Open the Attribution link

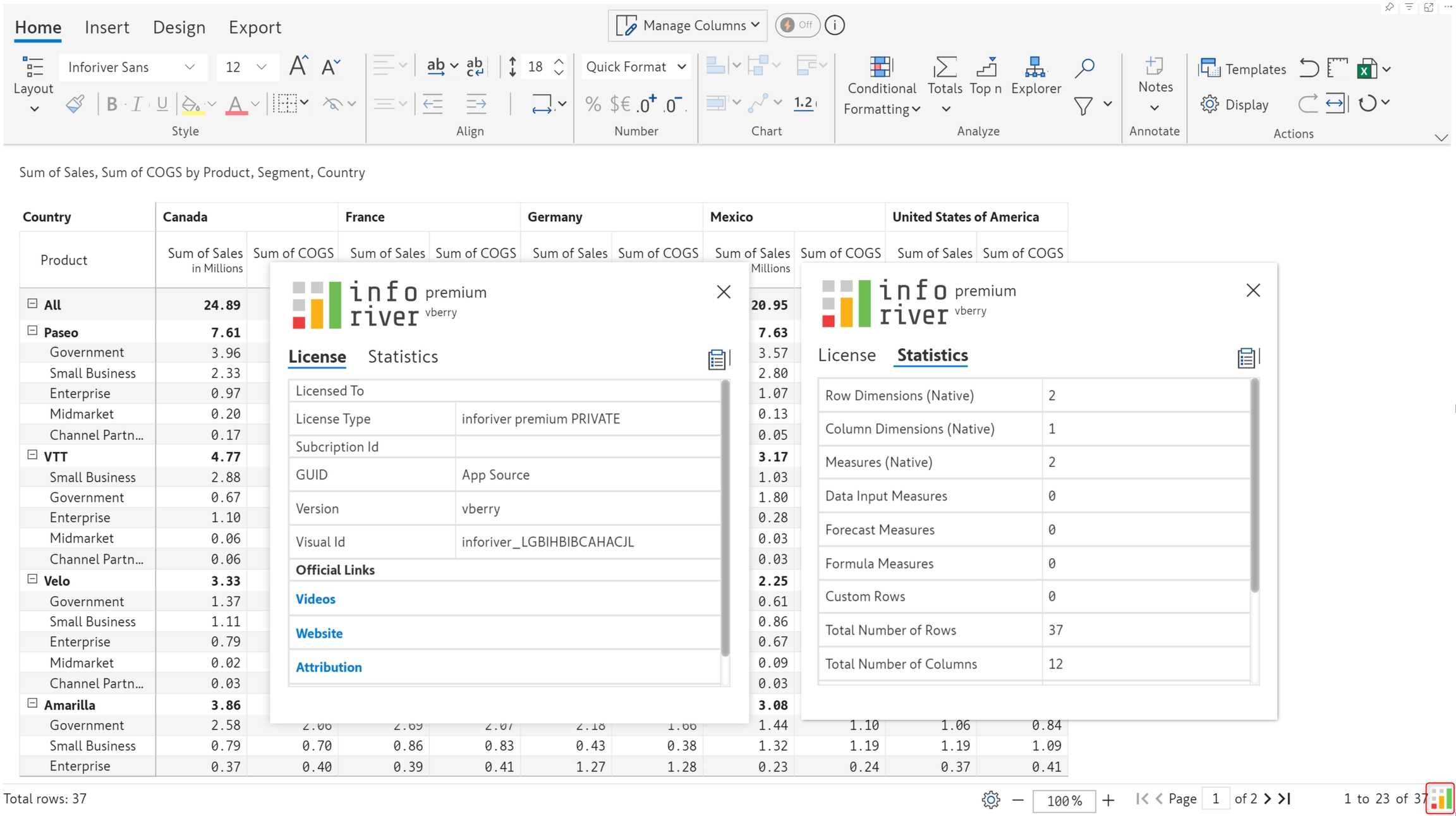click(x=329, y=667)
